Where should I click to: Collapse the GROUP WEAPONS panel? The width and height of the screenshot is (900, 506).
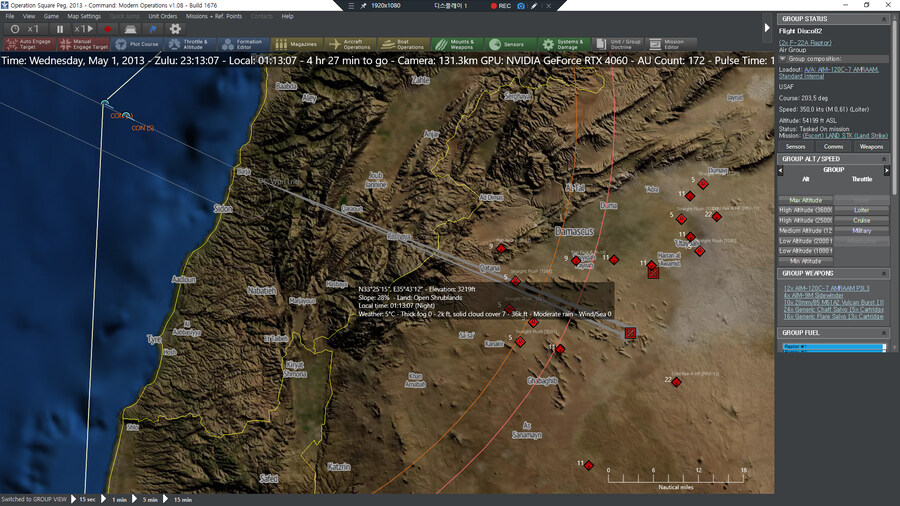884,274
